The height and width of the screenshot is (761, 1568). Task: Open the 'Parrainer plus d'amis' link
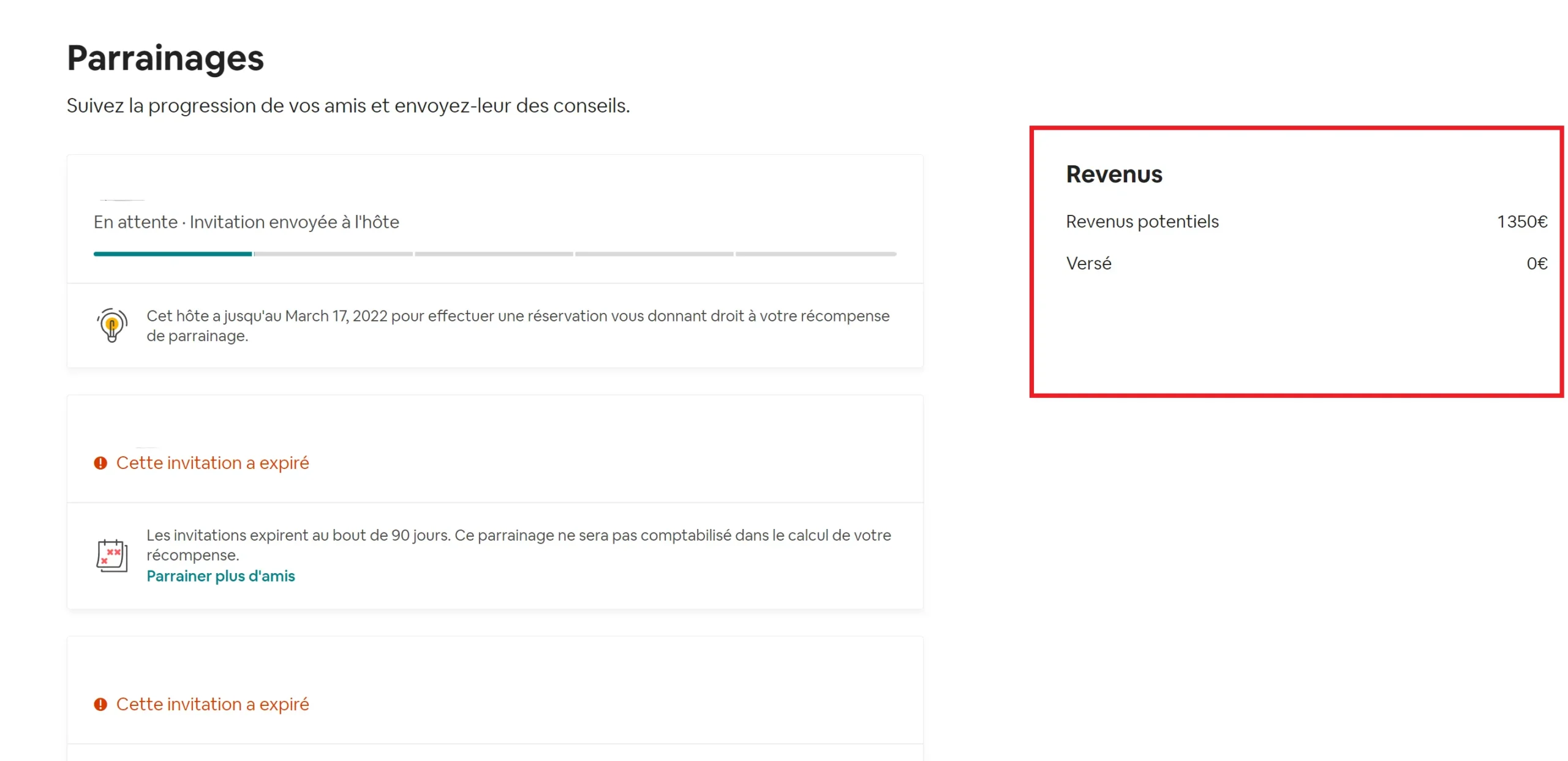point(221,576)
